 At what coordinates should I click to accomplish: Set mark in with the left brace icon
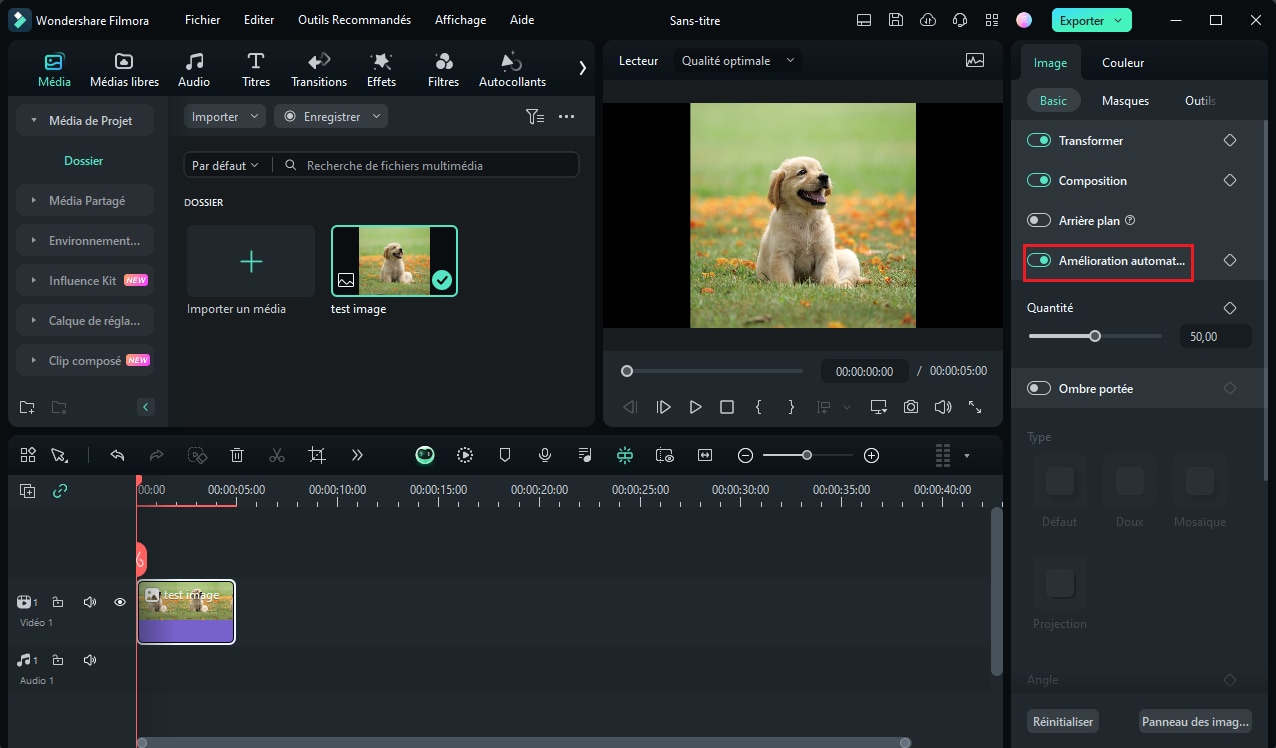(x=759, y=407)
